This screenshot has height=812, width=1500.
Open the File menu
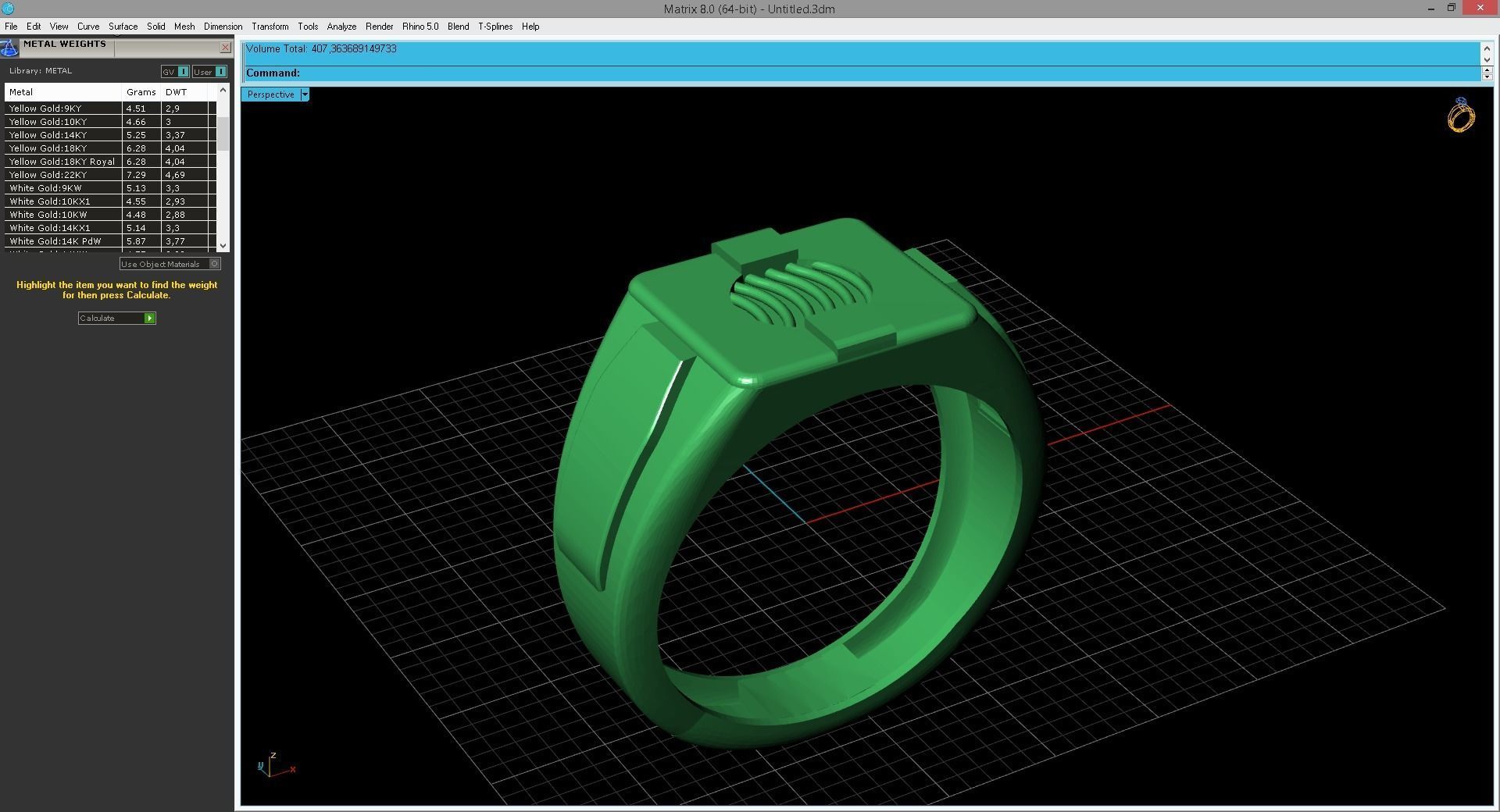[11, 27]
